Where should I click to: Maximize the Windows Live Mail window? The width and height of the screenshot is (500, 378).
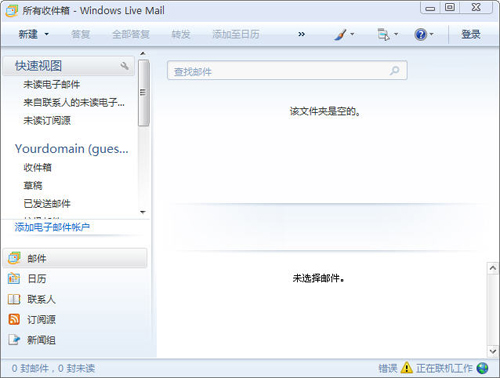(450, 8)
